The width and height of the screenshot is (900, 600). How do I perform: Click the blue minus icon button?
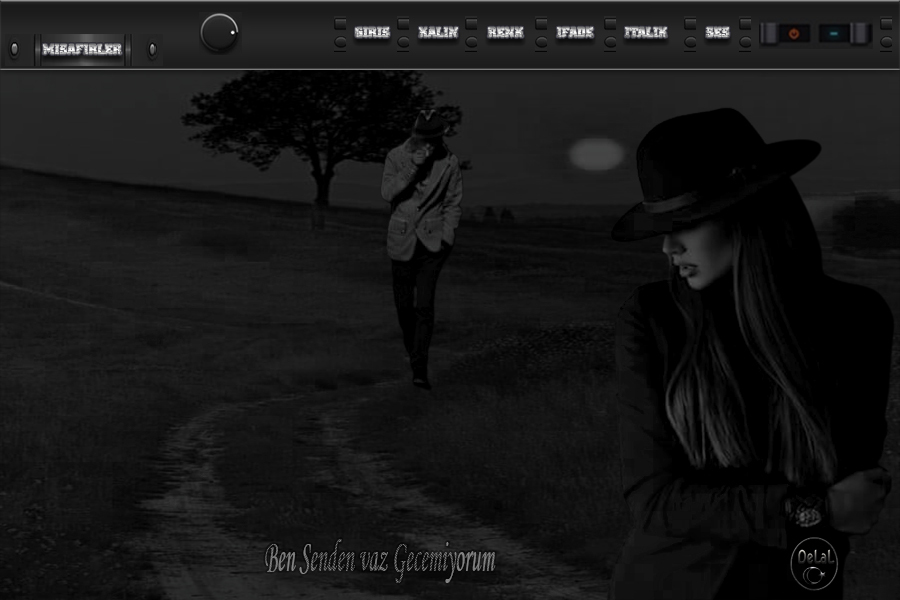[833, 33]
